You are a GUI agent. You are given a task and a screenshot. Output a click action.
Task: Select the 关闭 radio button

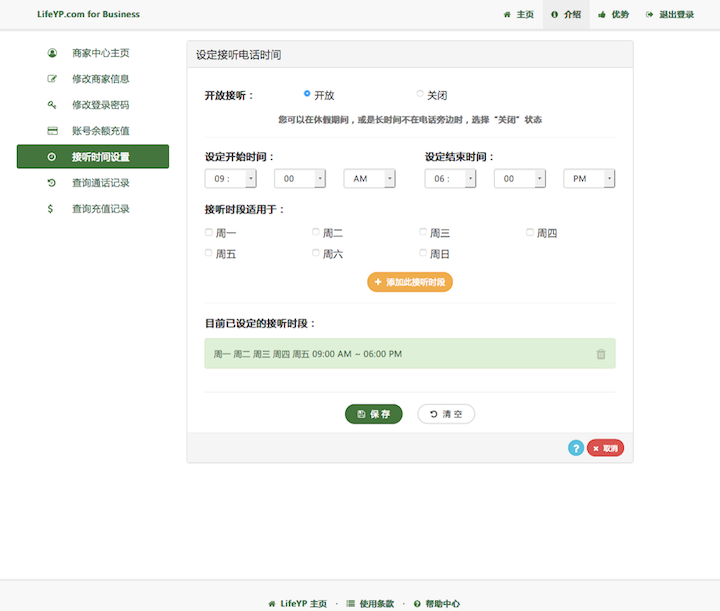(x=420, y=94)
